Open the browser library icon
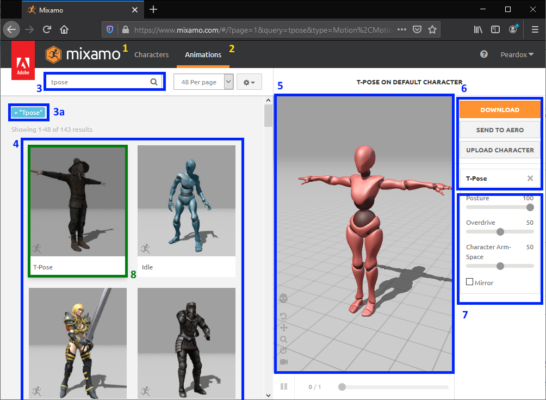546x400 pixels. click(x=478, y=30)
